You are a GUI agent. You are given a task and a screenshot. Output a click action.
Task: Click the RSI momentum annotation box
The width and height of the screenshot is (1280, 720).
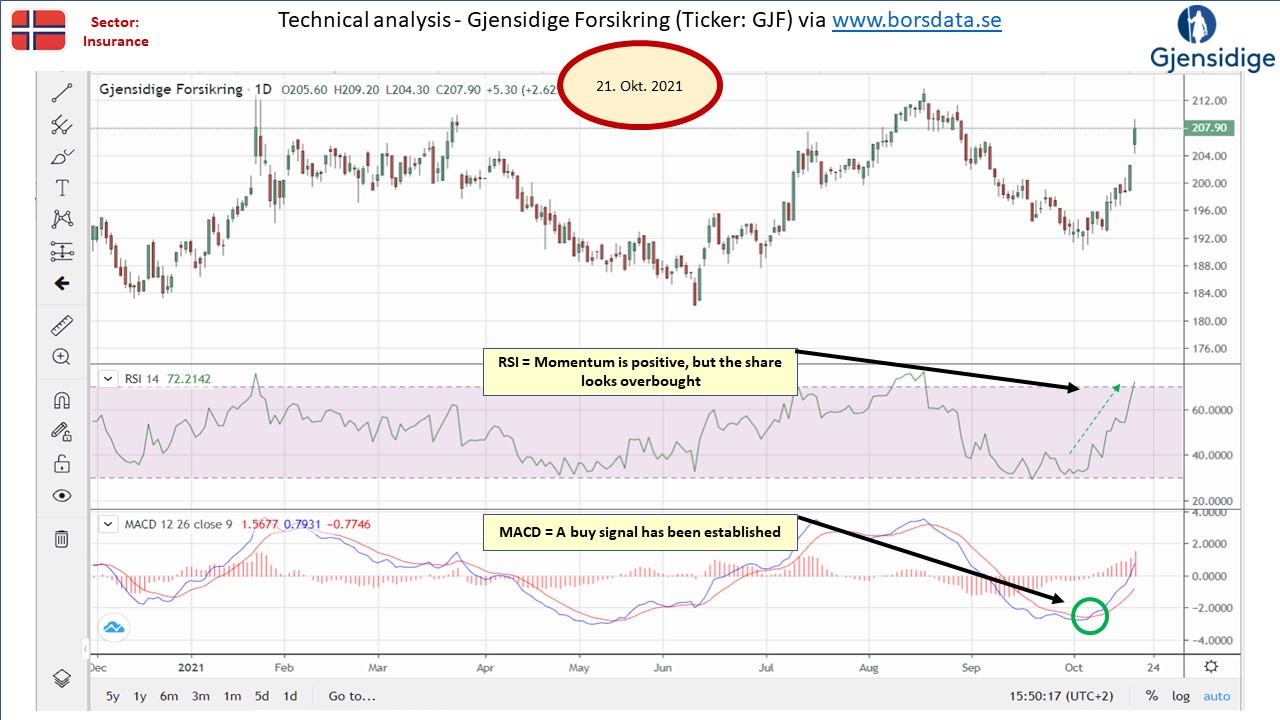click(640, 371)
